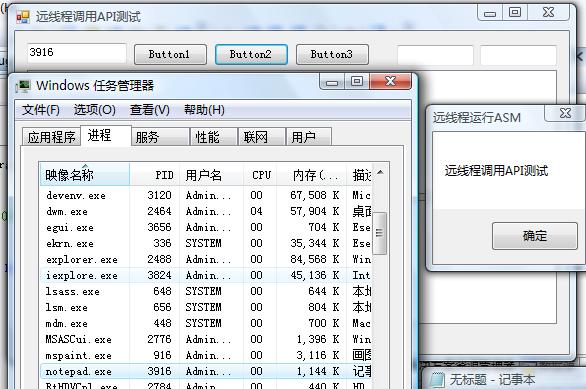Click the 远线程调用API测试 message text
The image size is (586, 389).
click(x=496, y=171)
